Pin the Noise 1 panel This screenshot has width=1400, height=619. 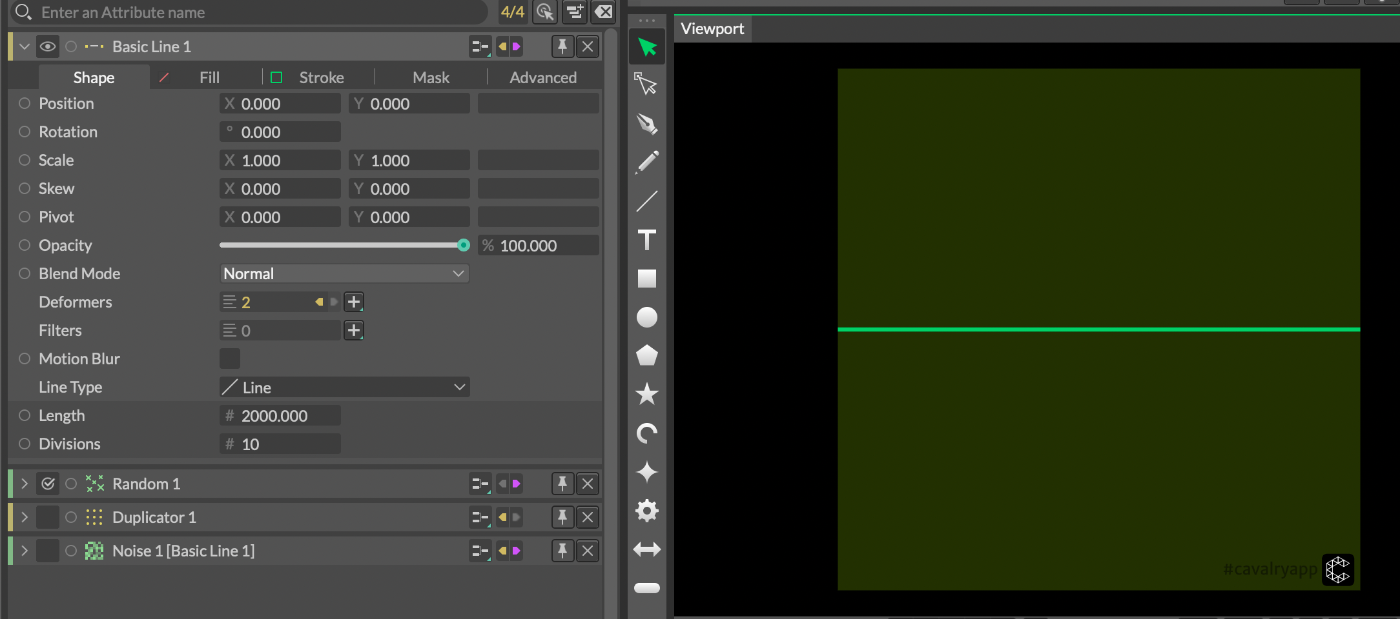pyautogui.click(x=563, y=551)
